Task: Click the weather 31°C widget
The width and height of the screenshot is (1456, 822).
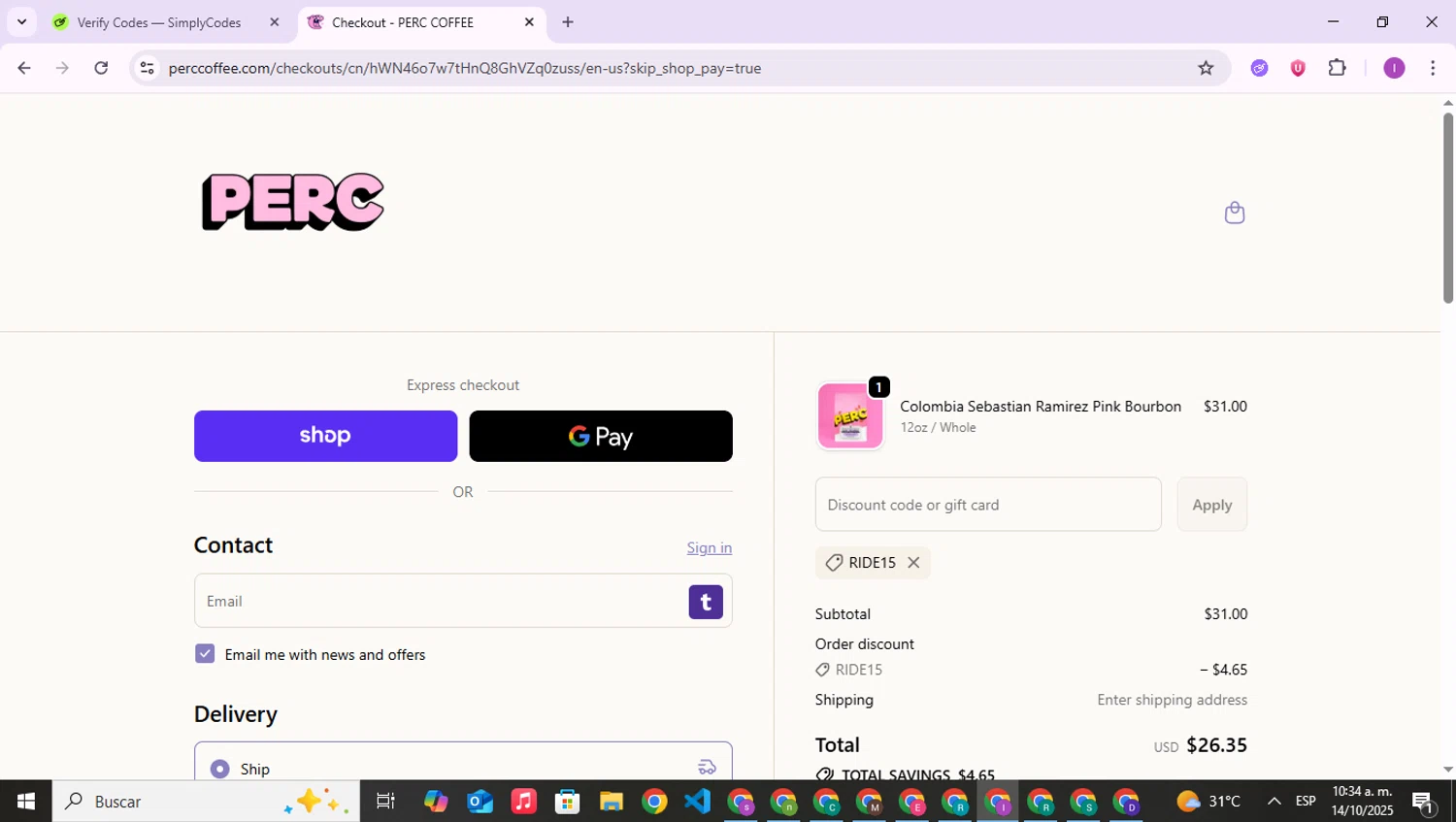Action: (1208, 802)
